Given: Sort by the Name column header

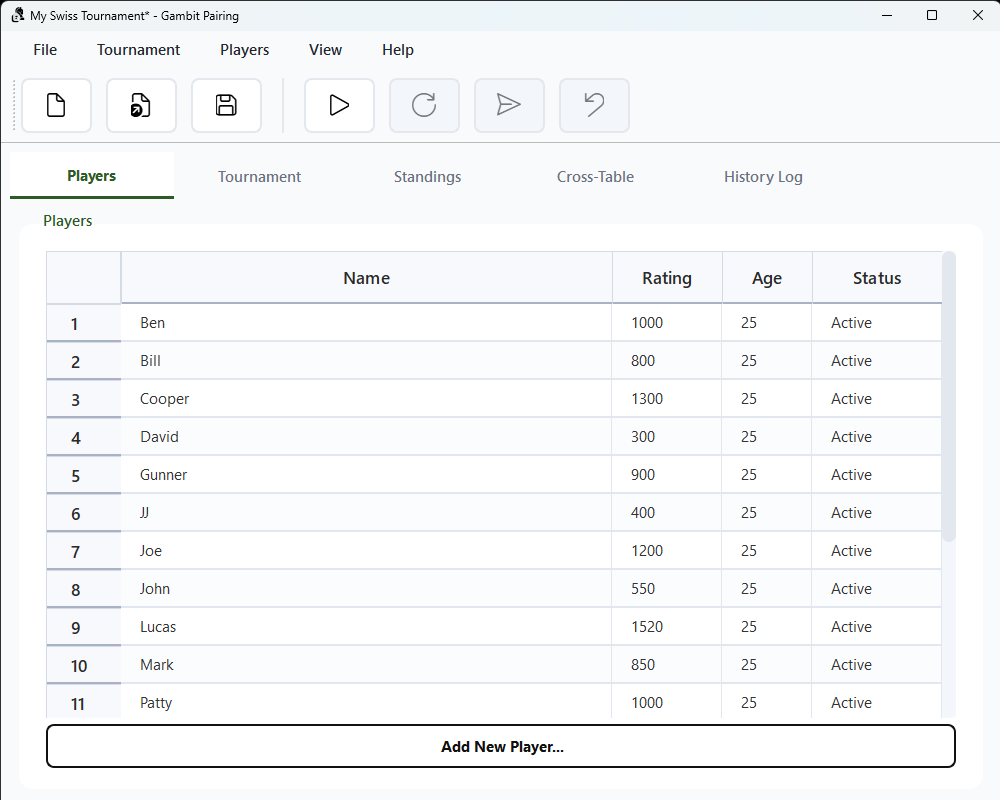Looking at the screenshot, I should [367, 278].
